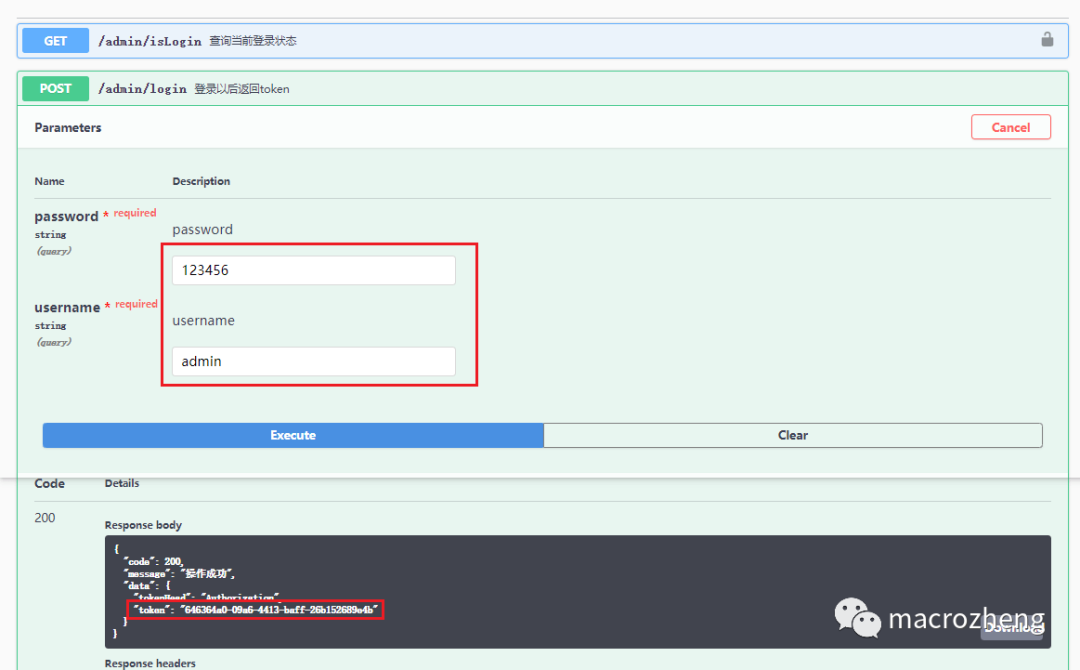
Task: Click the Description column header
Action: pyautogui.click(x=201, y=181)
